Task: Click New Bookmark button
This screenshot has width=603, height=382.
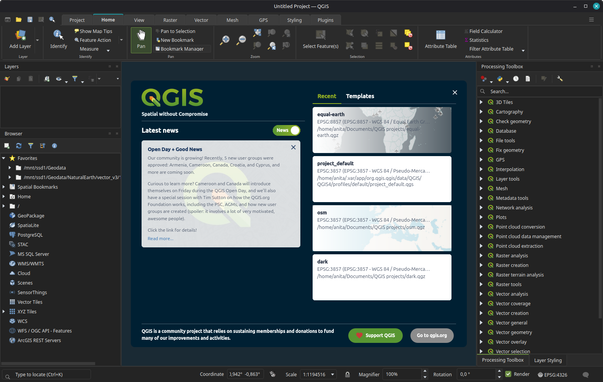Action: [x=175, y=40]
